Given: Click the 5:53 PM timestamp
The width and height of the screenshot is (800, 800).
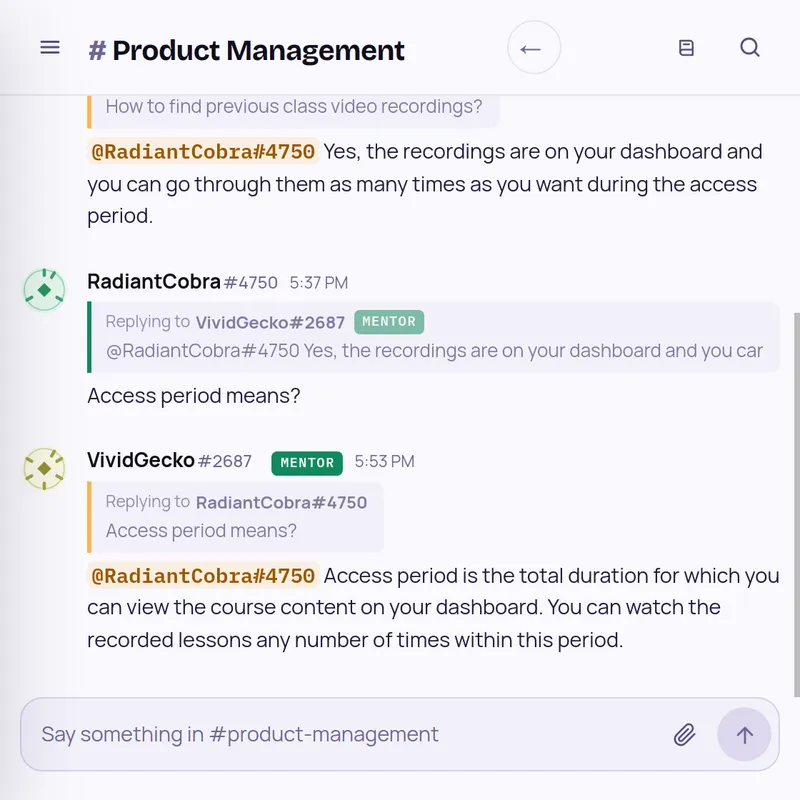Looking at the screenshot, I should [x=385, y=461].
